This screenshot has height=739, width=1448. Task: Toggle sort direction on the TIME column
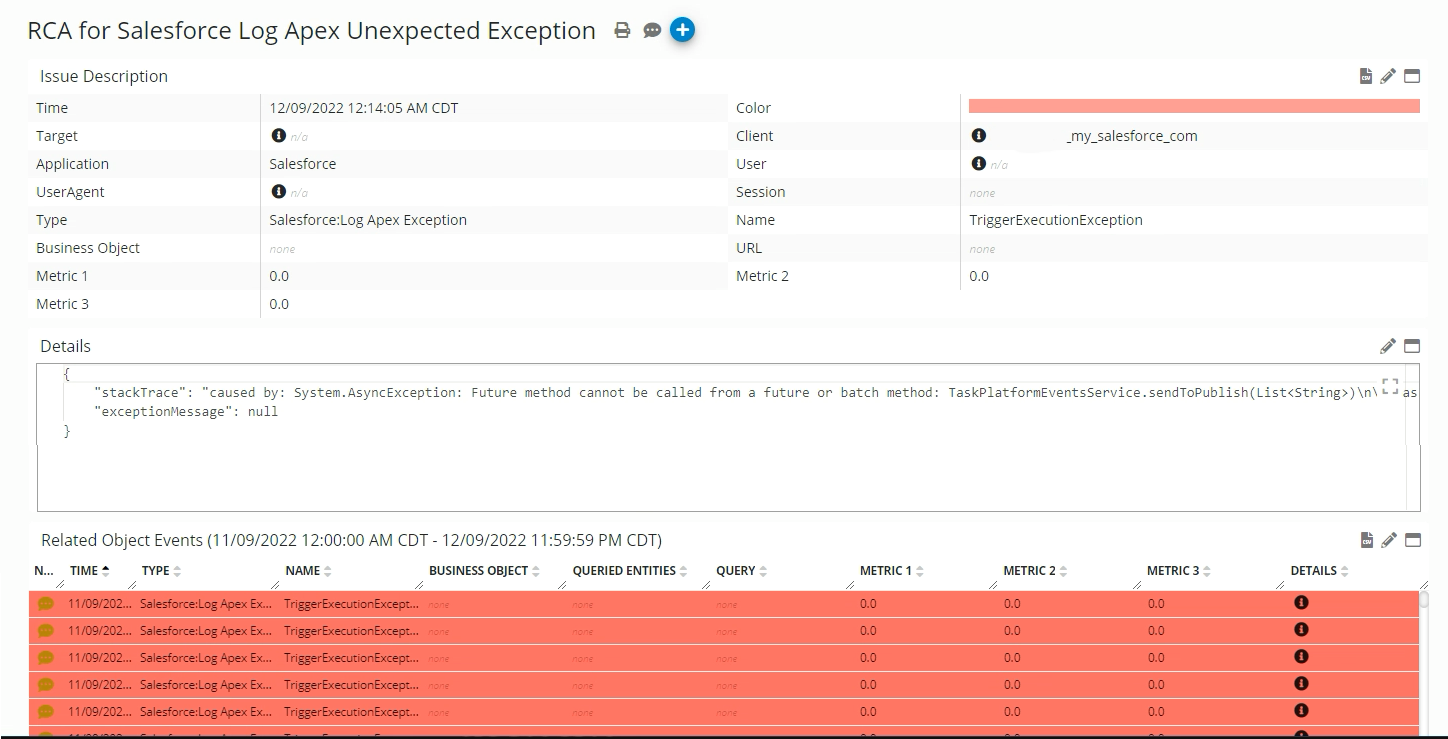coord(105,570)
